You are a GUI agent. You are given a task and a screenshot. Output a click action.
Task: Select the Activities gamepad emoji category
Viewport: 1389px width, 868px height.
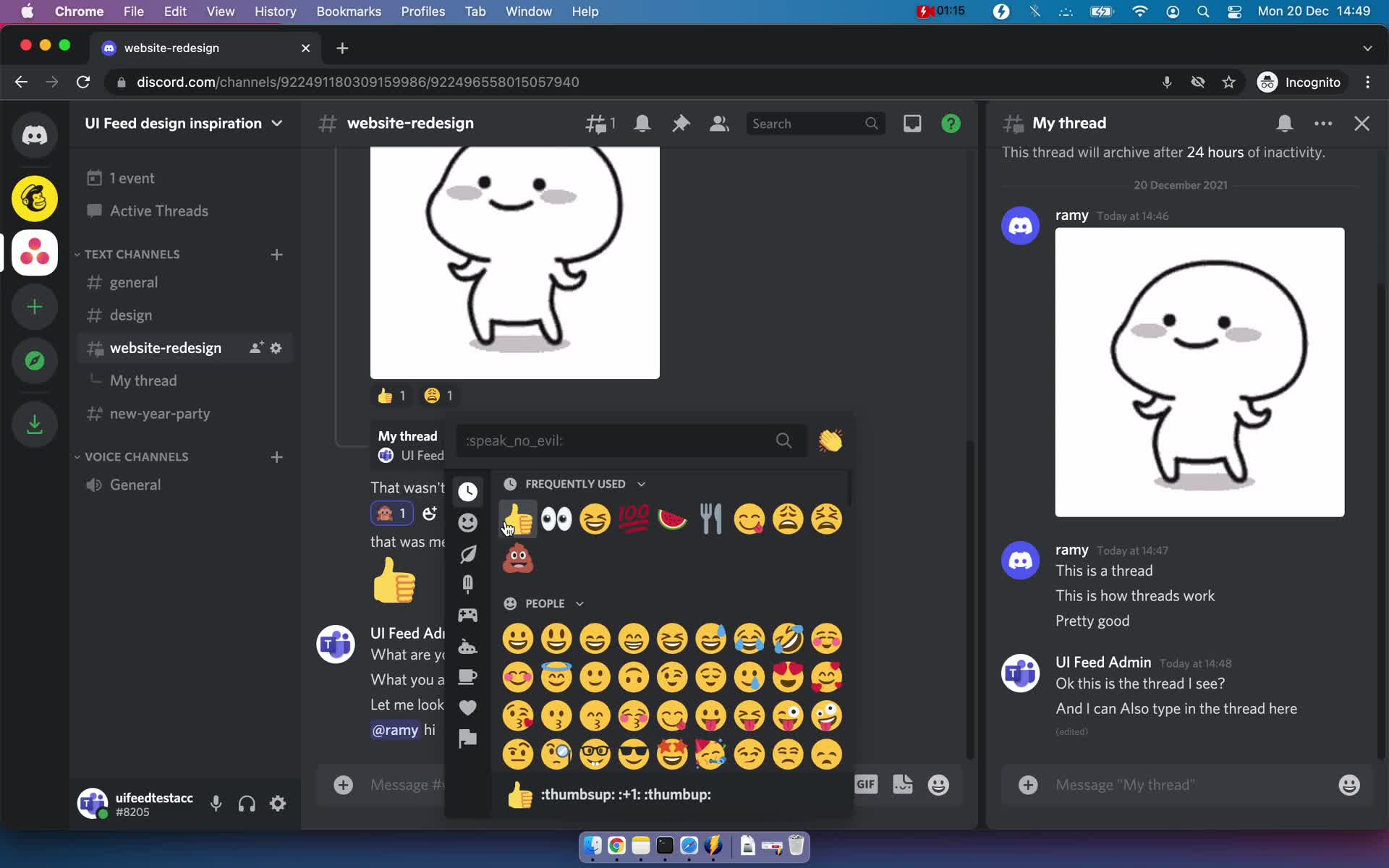click(467, 615)
